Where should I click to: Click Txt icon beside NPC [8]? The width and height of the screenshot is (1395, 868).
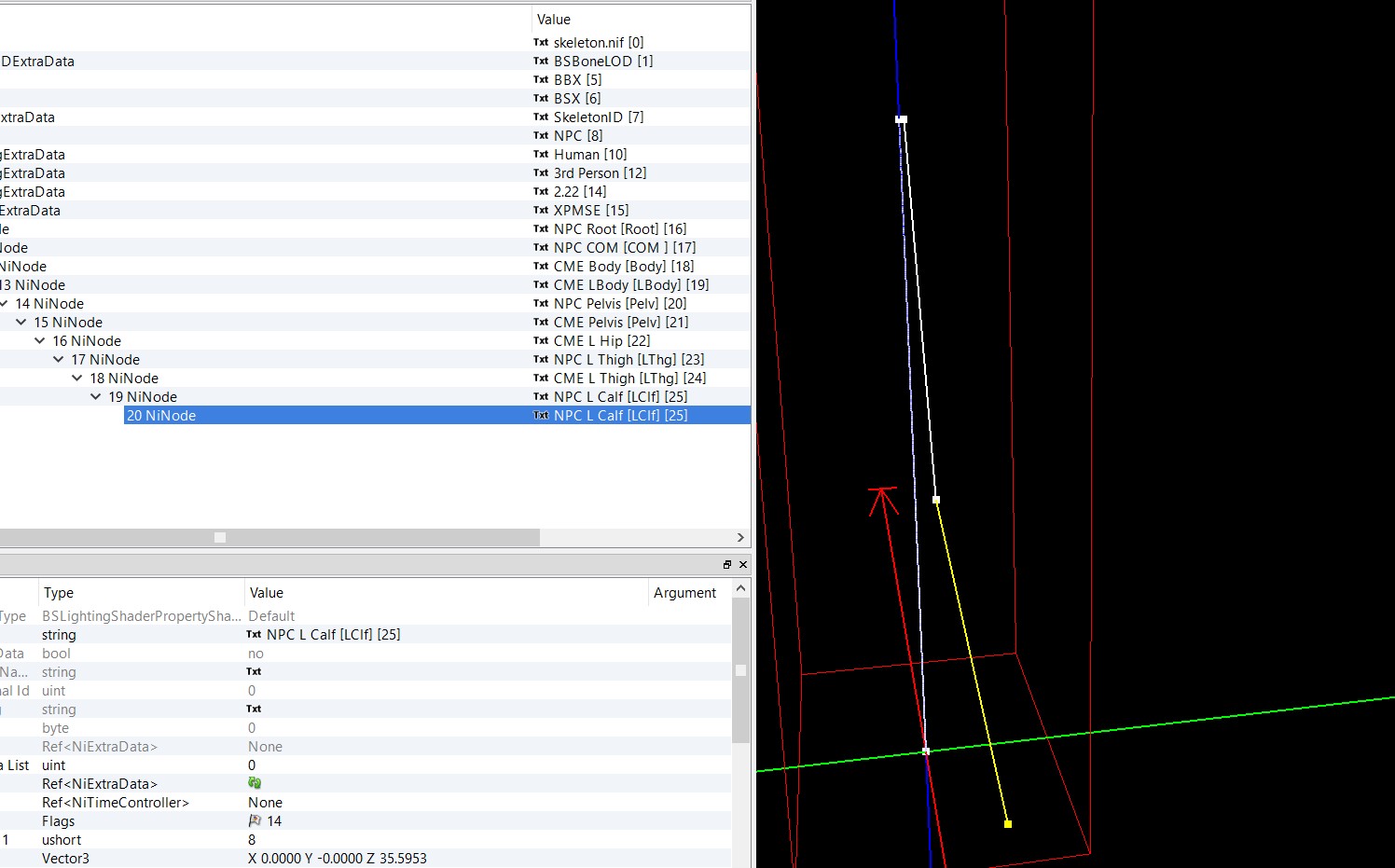541,136
